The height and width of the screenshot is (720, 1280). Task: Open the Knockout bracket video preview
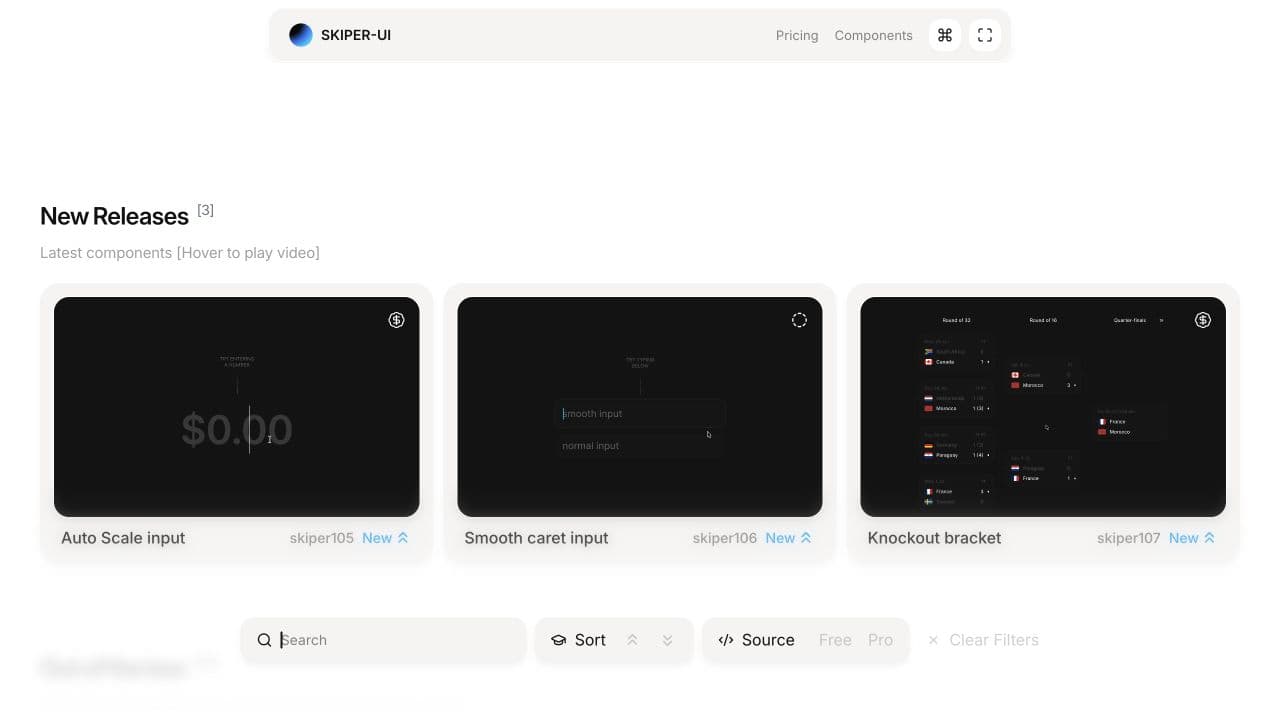point(1043,407)
